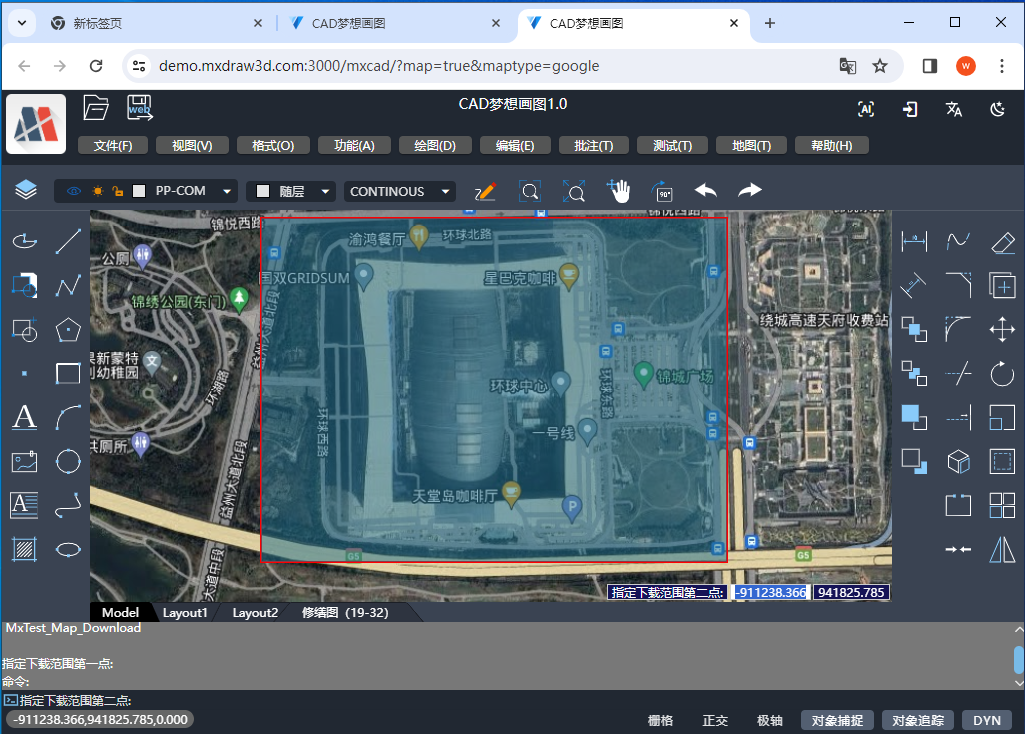The width and height of the screenshot is (1025, 734).
Task: Select the linear dimension tool
Action: (914, 241)
